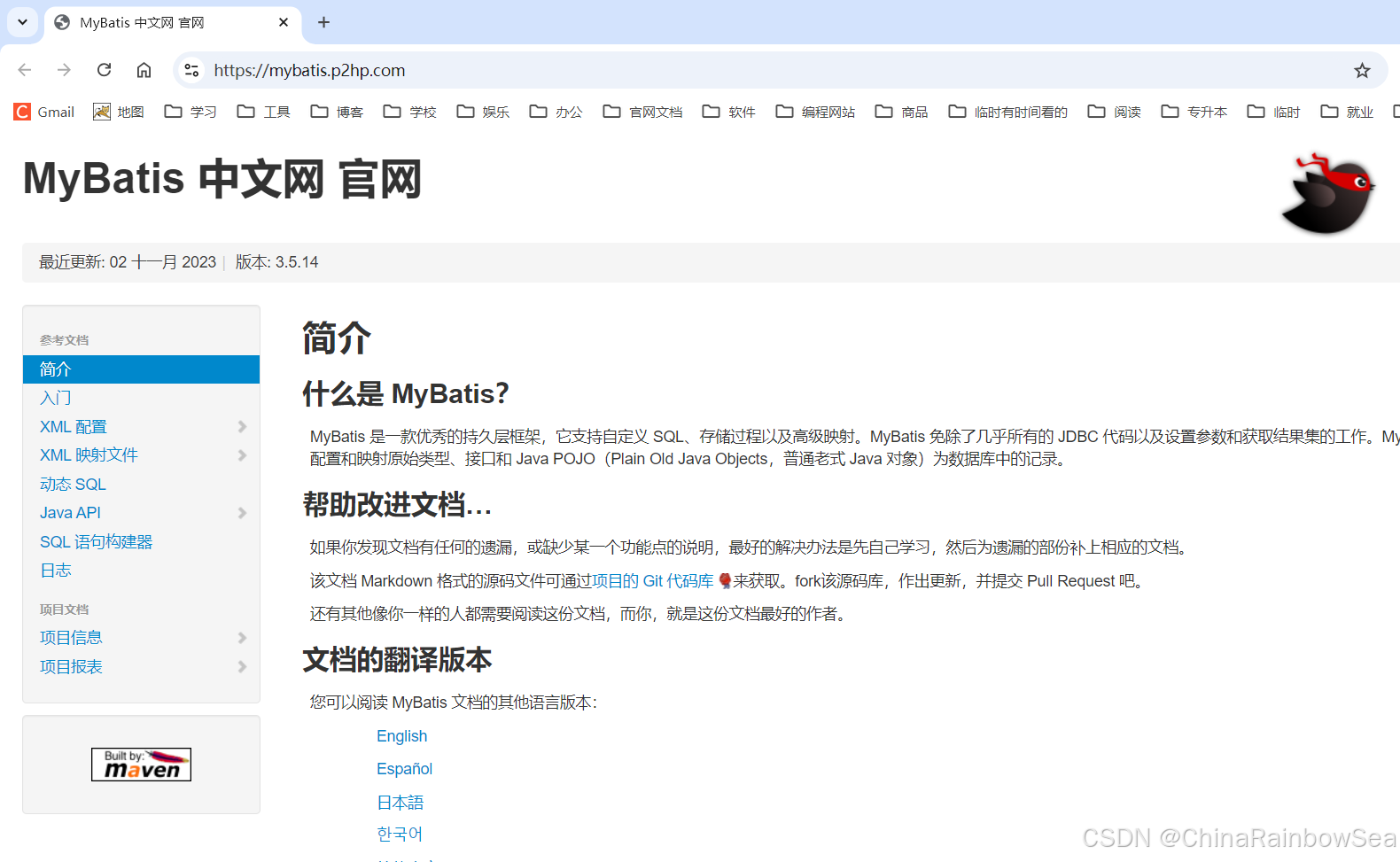Open the 学习 bookmark folder

pos(191,112)
